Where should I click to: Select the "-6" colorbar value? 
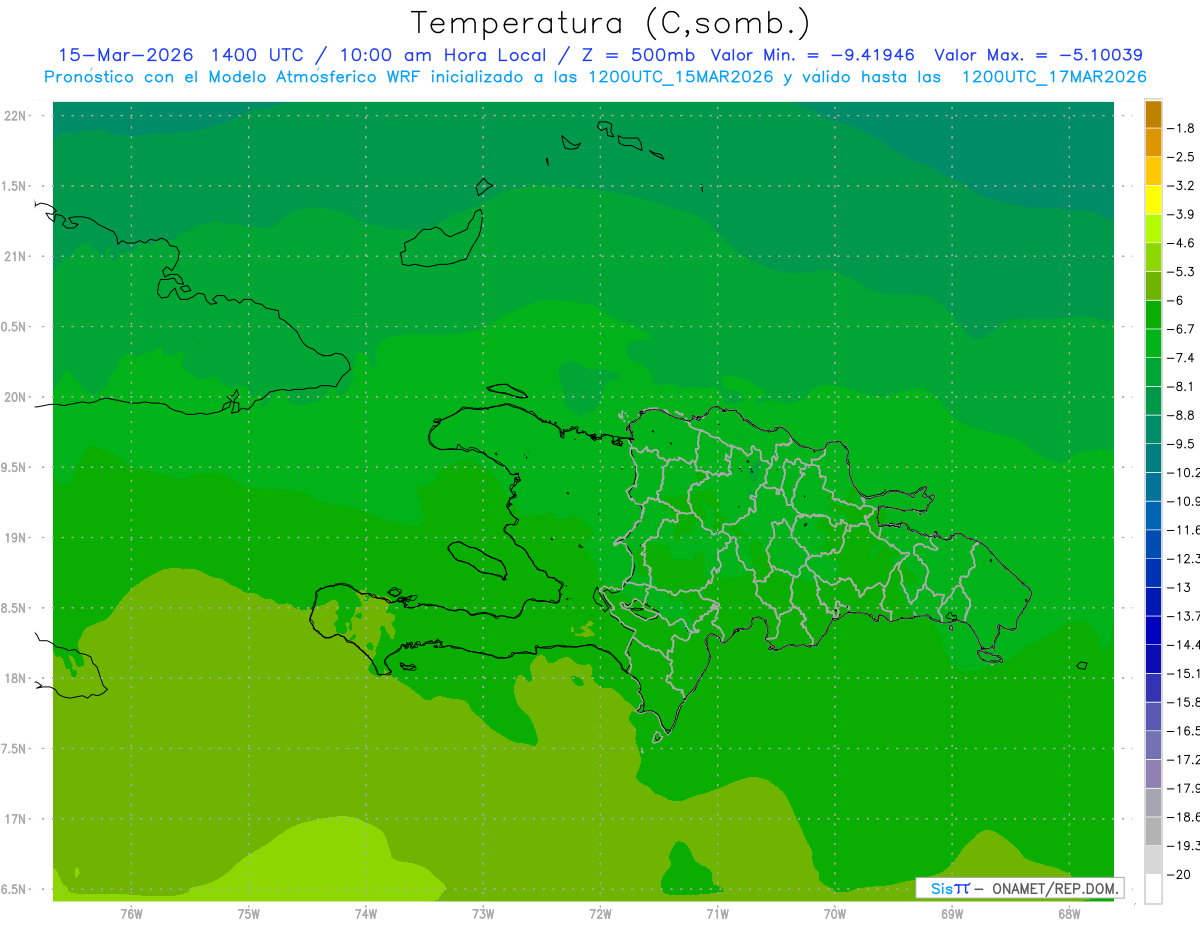[x=1177, y=301]
